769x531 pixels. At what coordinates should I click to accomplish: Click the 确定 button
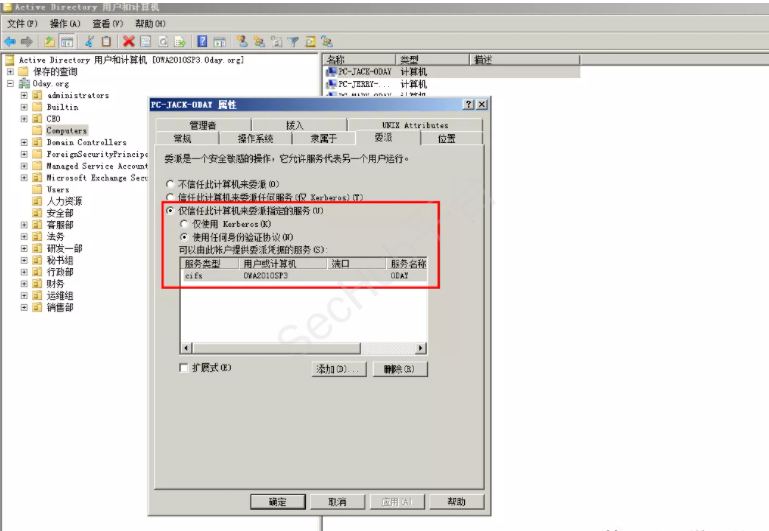[x=277, y=501]
